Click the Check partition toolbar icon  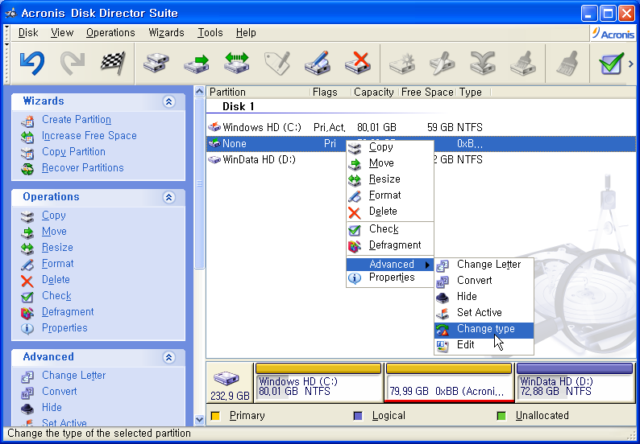[x=611, y=63]
